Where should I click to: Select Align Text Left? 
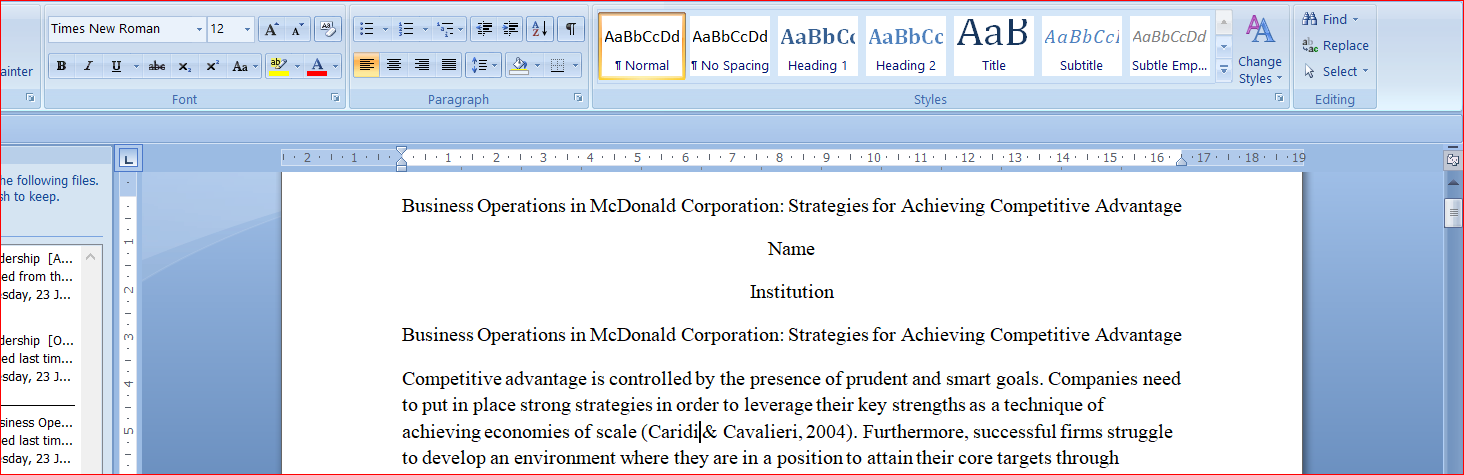pyautogui.click(x=367, y=66)
